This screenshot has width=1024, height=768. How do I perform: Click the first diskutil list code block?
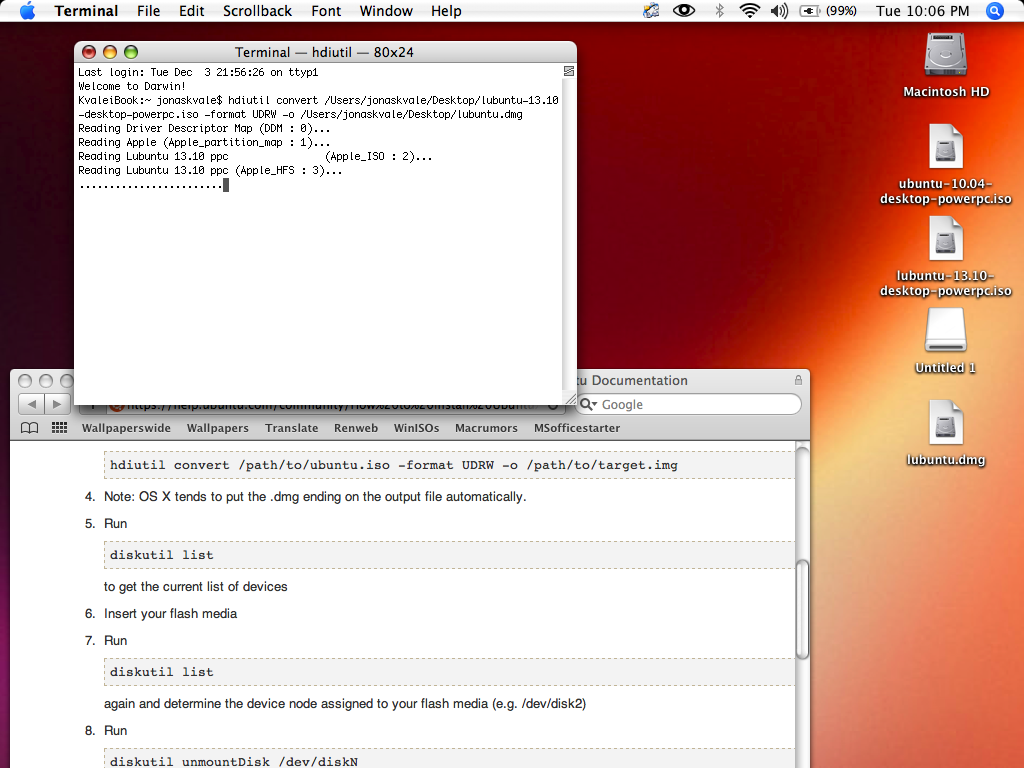[x=449, y=554]
